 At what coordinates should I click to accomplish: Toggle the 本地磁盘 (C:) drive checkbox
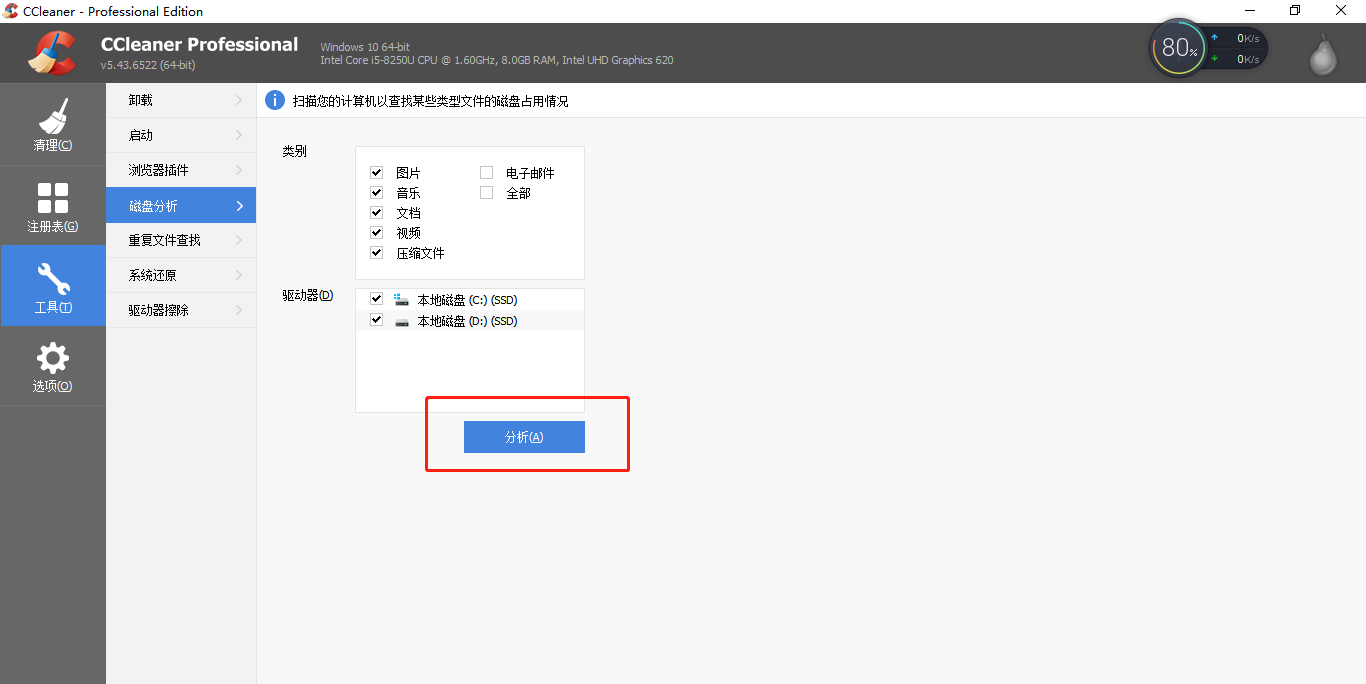(377, 298)
